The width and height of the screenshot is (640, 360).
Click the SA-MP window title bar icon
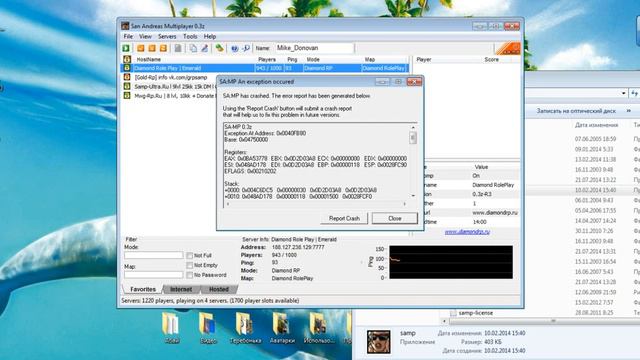[x=125, y=26]
